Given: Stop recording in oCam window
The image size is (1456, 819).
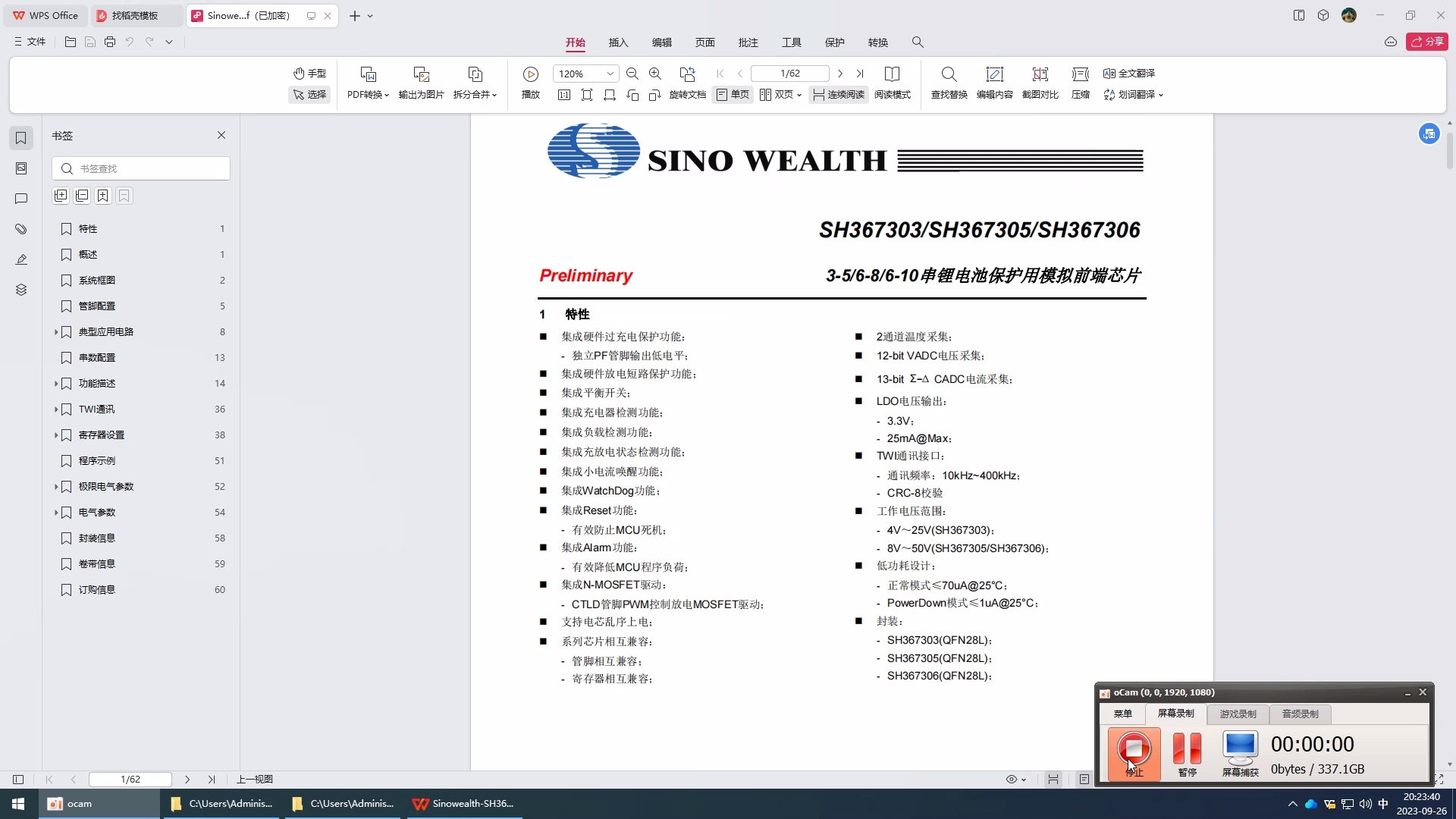Looking at the screenshot, I should [x=1134, y=753].
